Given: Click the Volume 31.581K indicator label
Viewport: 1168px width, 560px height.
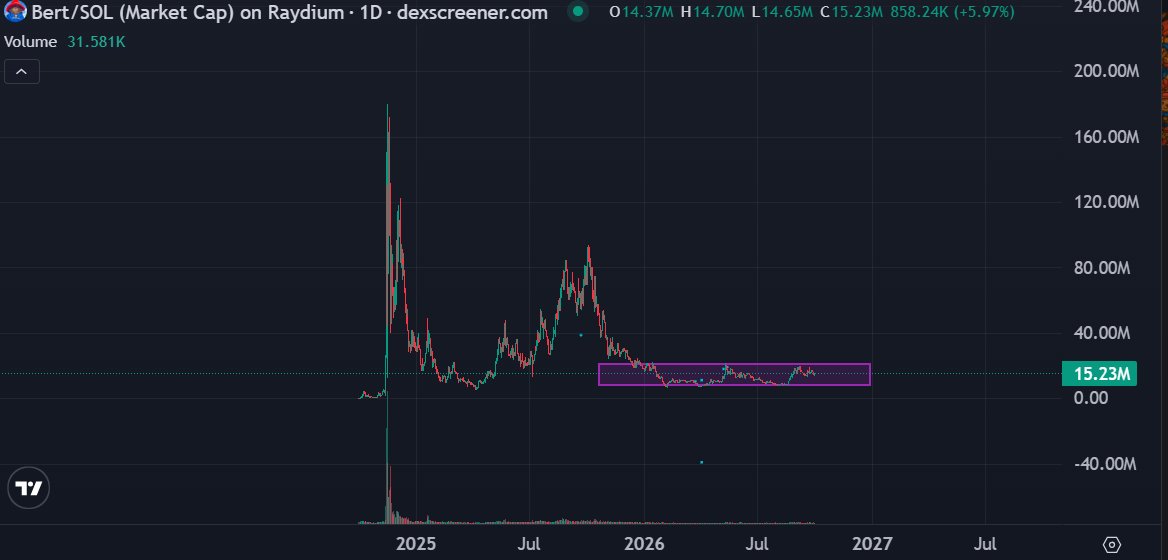Looking at the screenshot, I should [65, 42].
